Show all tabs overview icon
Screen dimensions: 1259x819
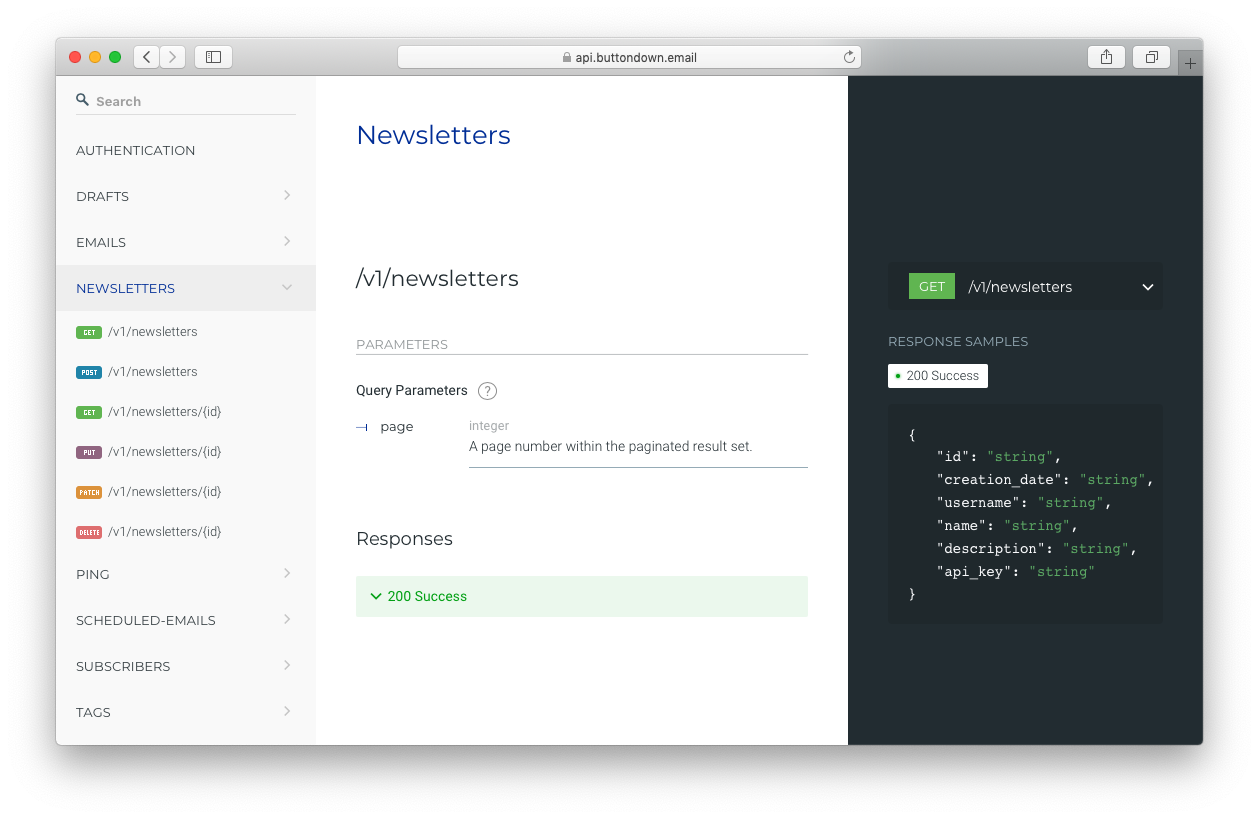[1151, 57]
